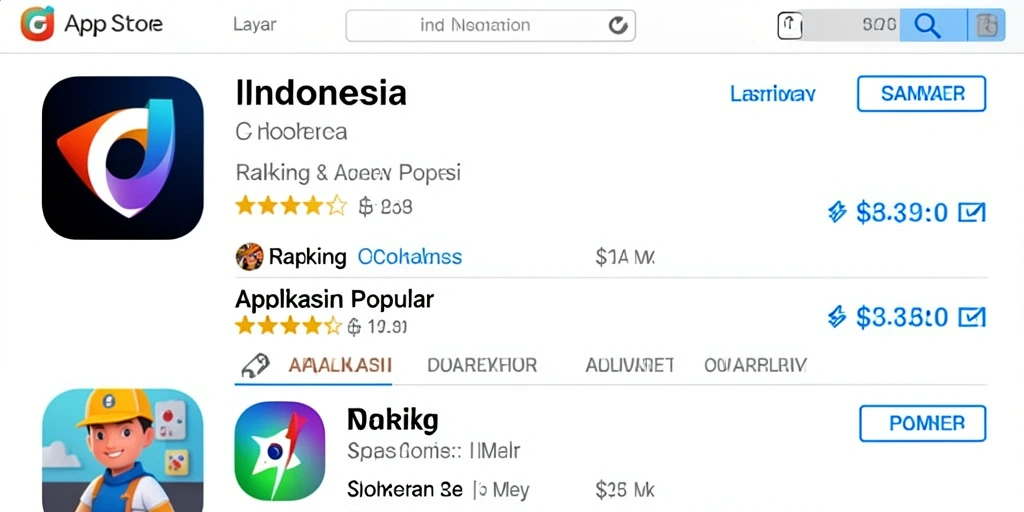
Task: Click the reload icon in search field
Action: click(x=618, y=25)
